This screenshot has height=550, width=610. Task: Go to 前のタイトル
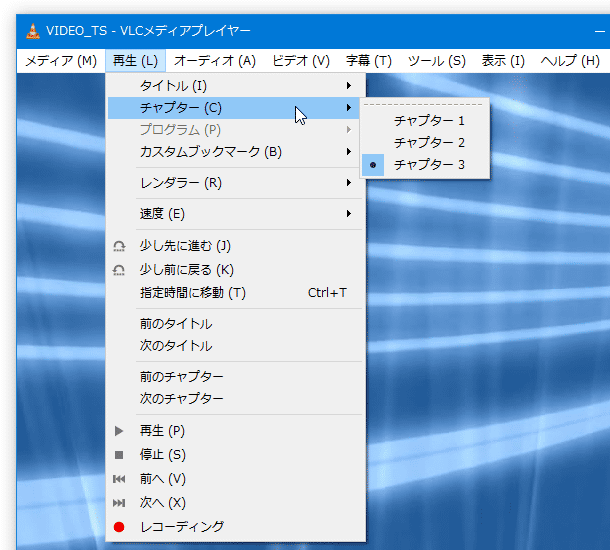[235, 324]
